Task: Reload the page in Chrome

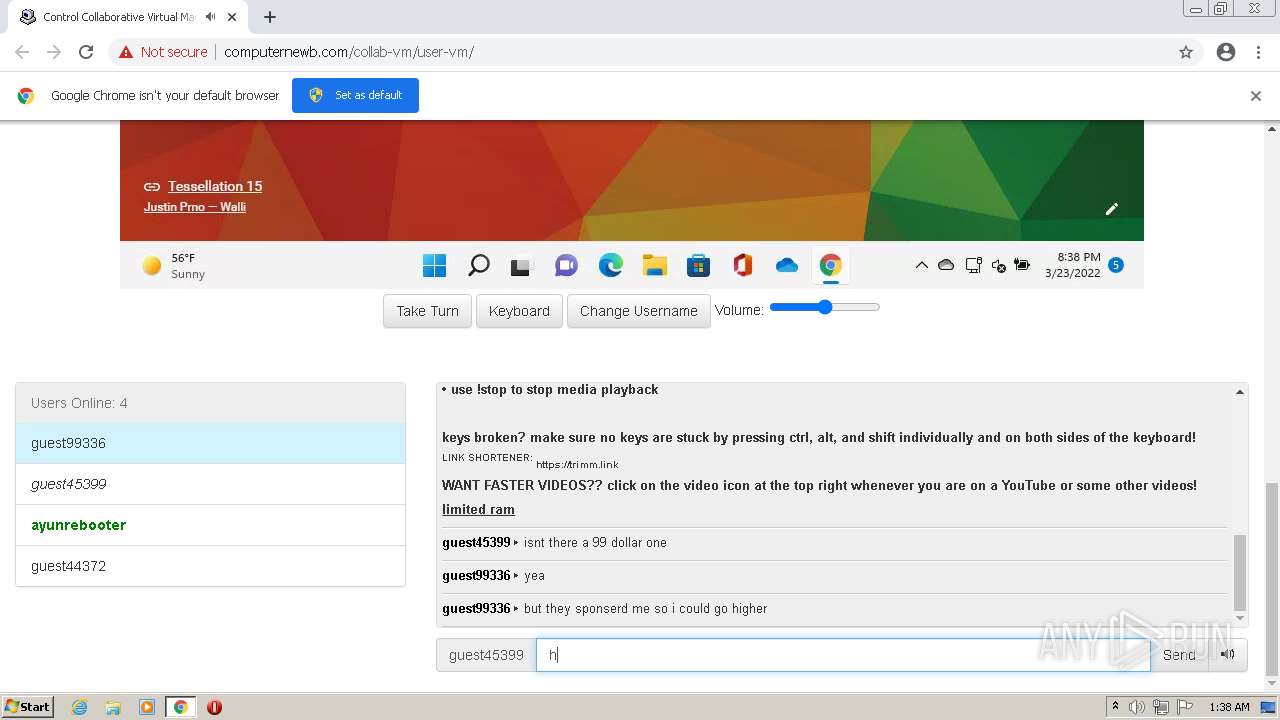Action: [86, 52]
